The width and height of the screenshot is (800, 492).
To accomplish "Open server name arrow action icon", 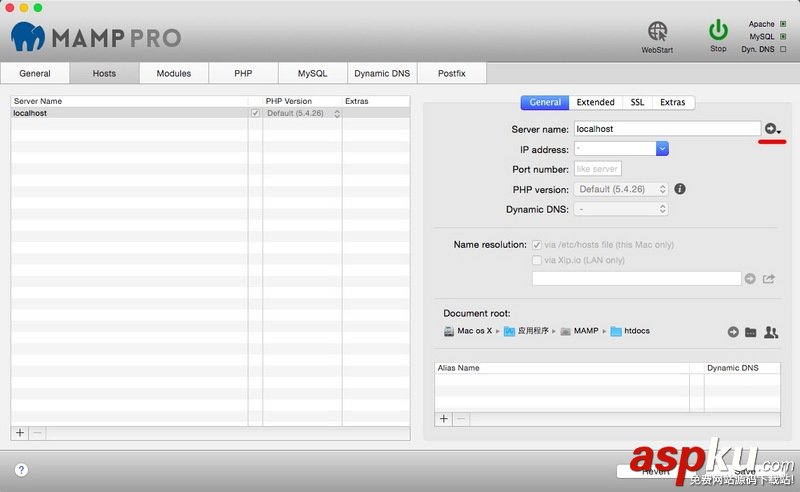I will coord(771,129).
